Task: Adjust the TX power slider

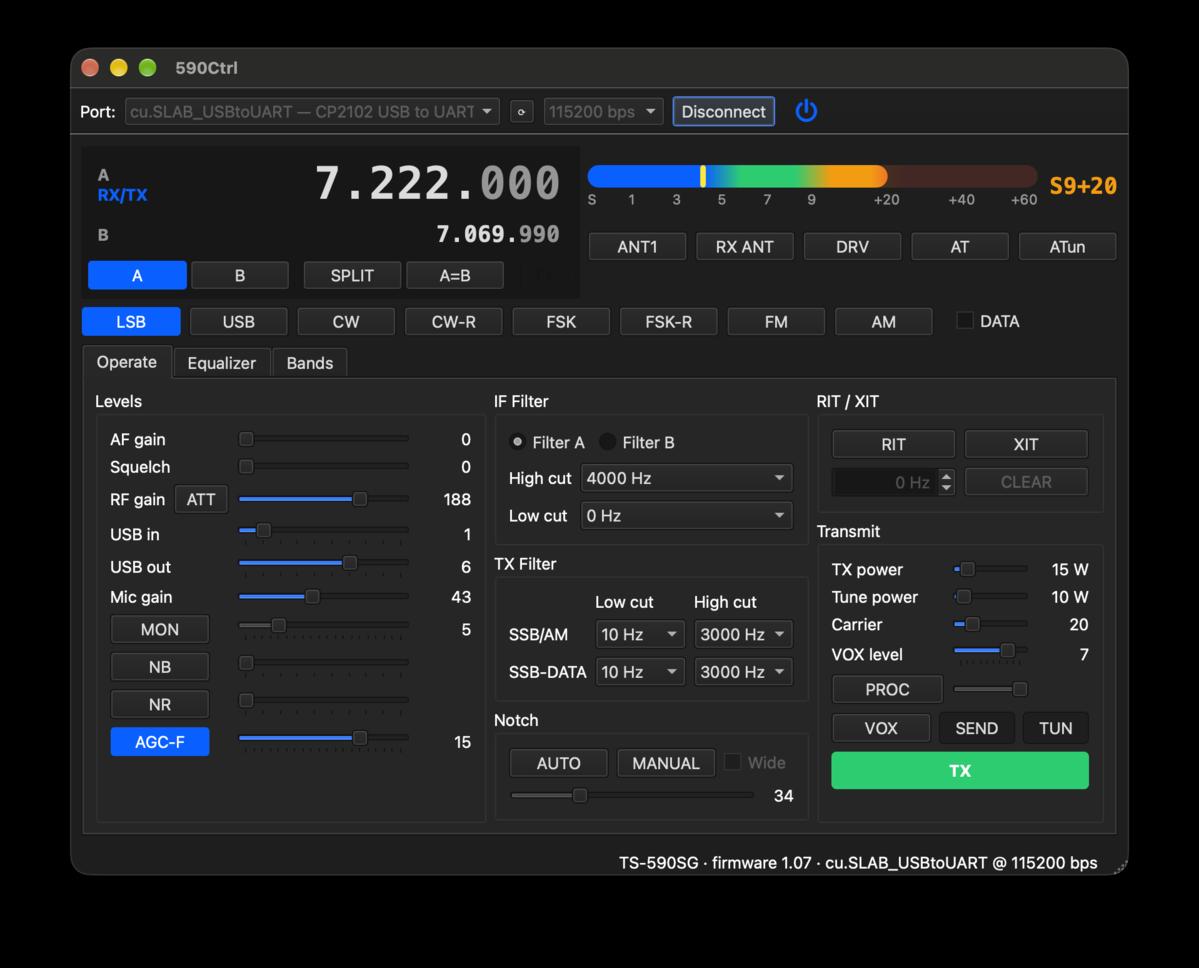Action: pyautogui.click(x=990, y=569)
